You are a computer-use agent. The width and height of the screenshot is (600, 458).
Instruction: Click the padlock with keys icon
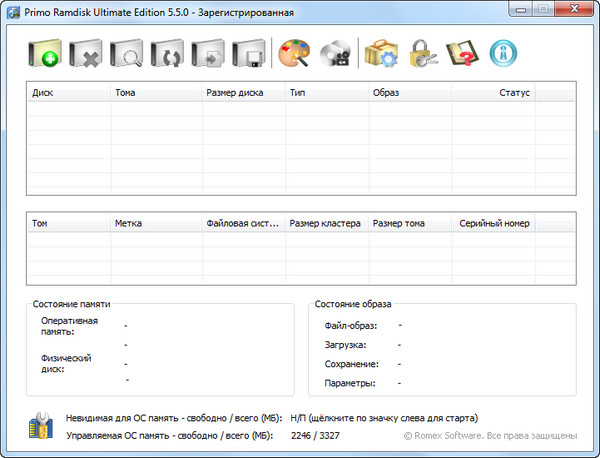pyautogui.click(x=423, y=53)
